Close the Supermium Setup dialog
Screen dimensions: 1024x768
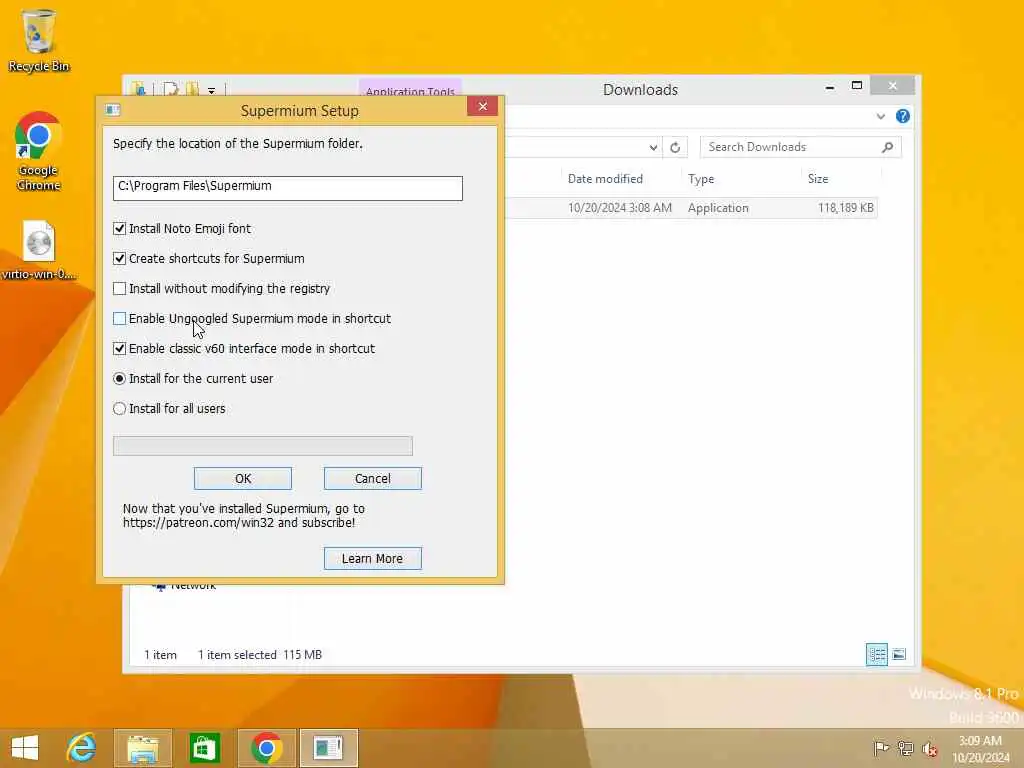coord(483,106)
